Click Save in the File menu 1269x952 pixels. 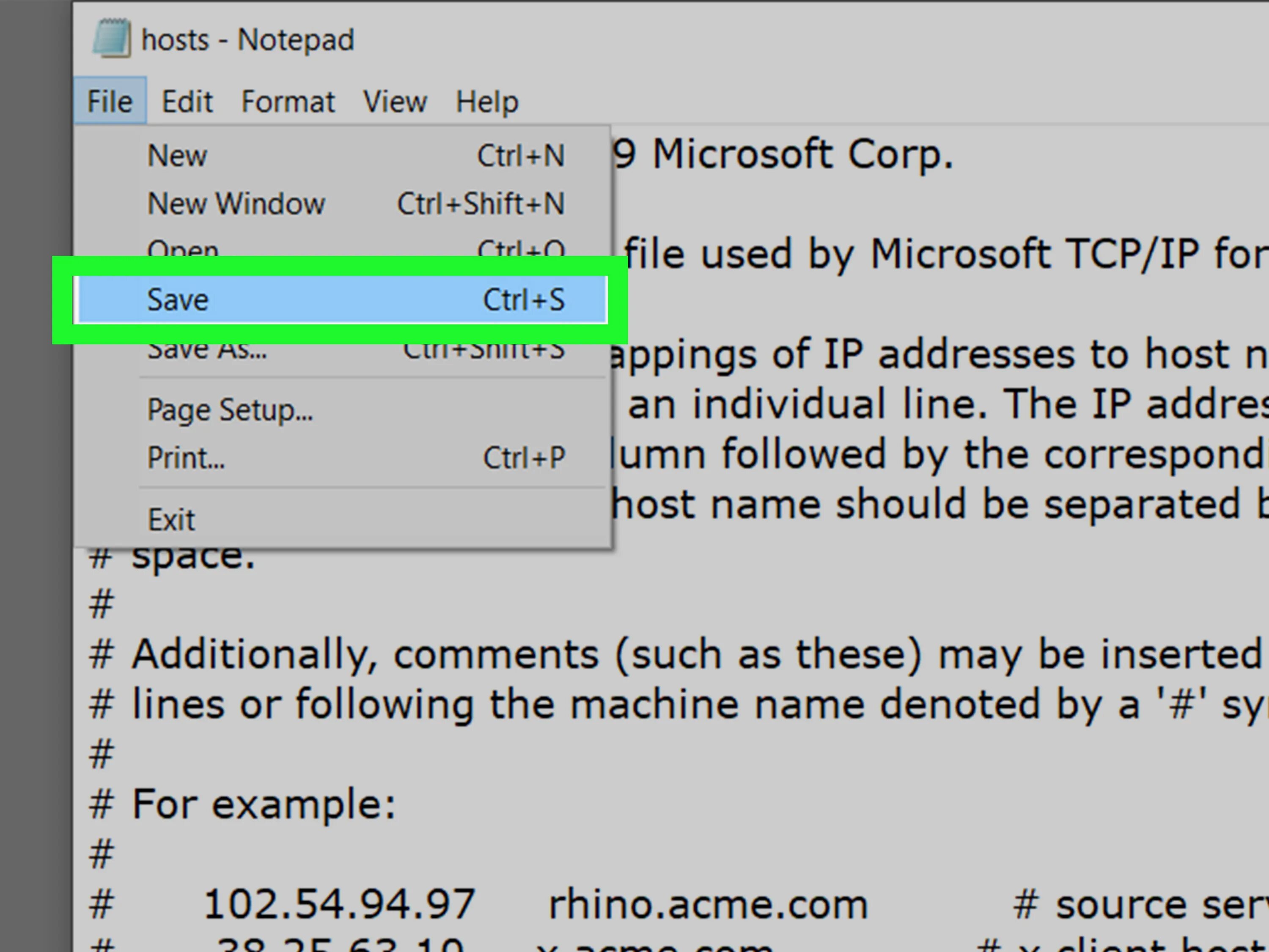pos(178,300)
